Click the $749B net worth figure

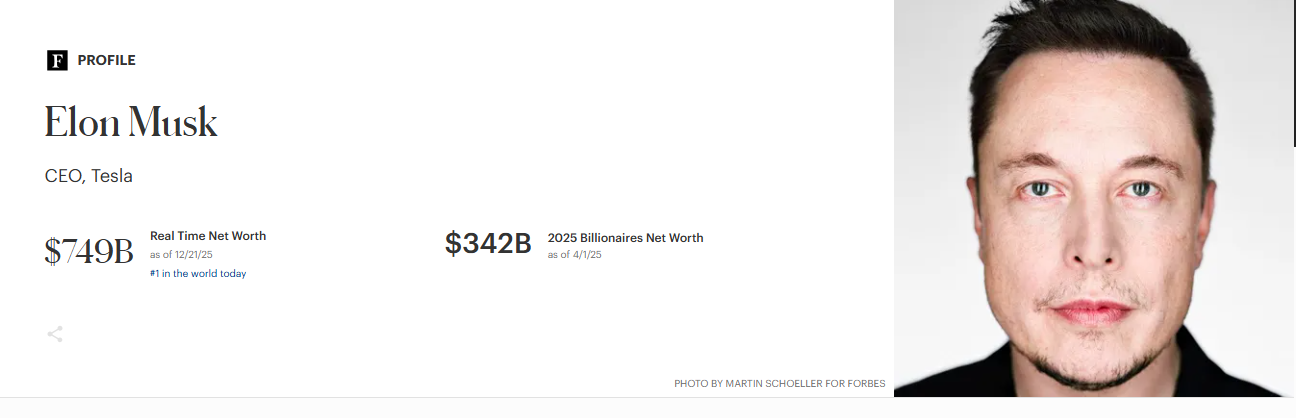89,251
